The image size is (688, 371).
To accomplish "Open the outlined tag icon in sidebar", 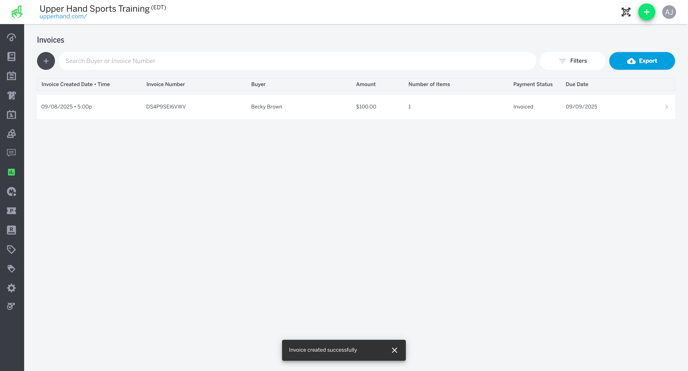I will 11,250.
